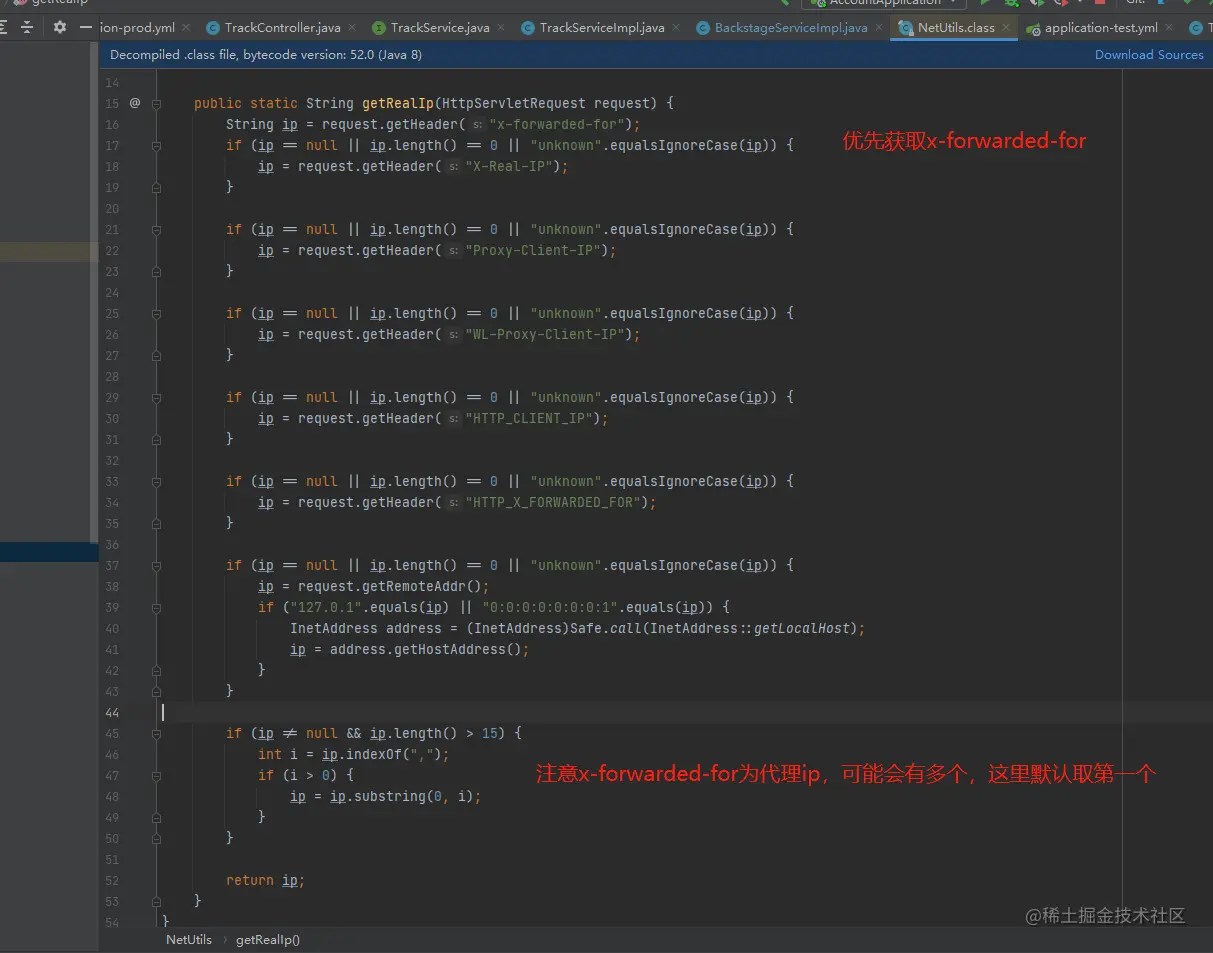This screenshot has width=1213, height=953.
Task: Click line number 52 in the gutter
Action: tap(112, 880)
